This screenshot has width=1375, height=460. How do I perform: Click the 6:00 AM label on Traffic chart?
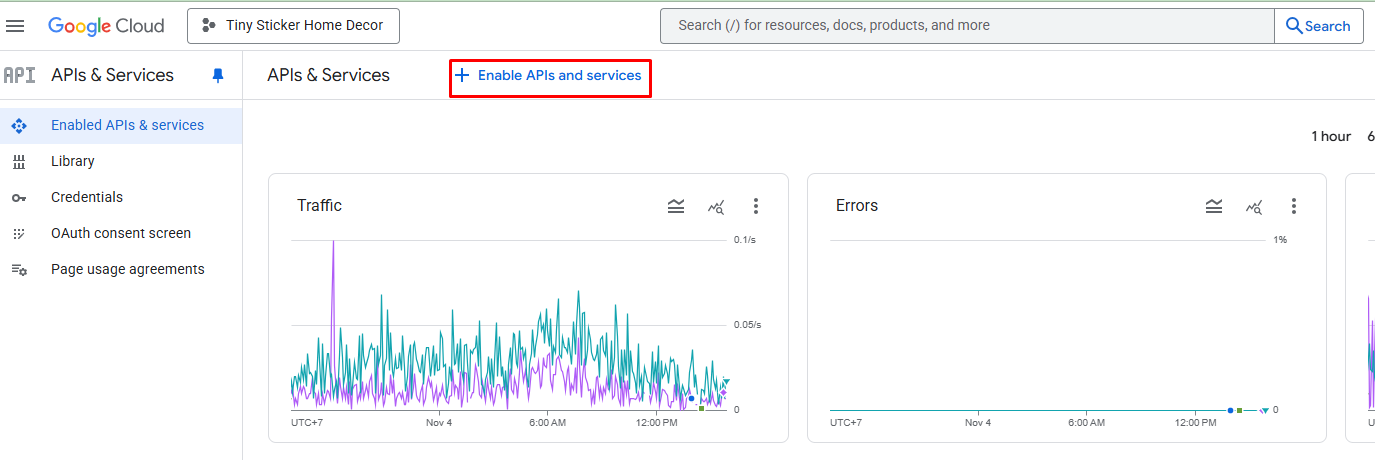(x=547, y=423)
